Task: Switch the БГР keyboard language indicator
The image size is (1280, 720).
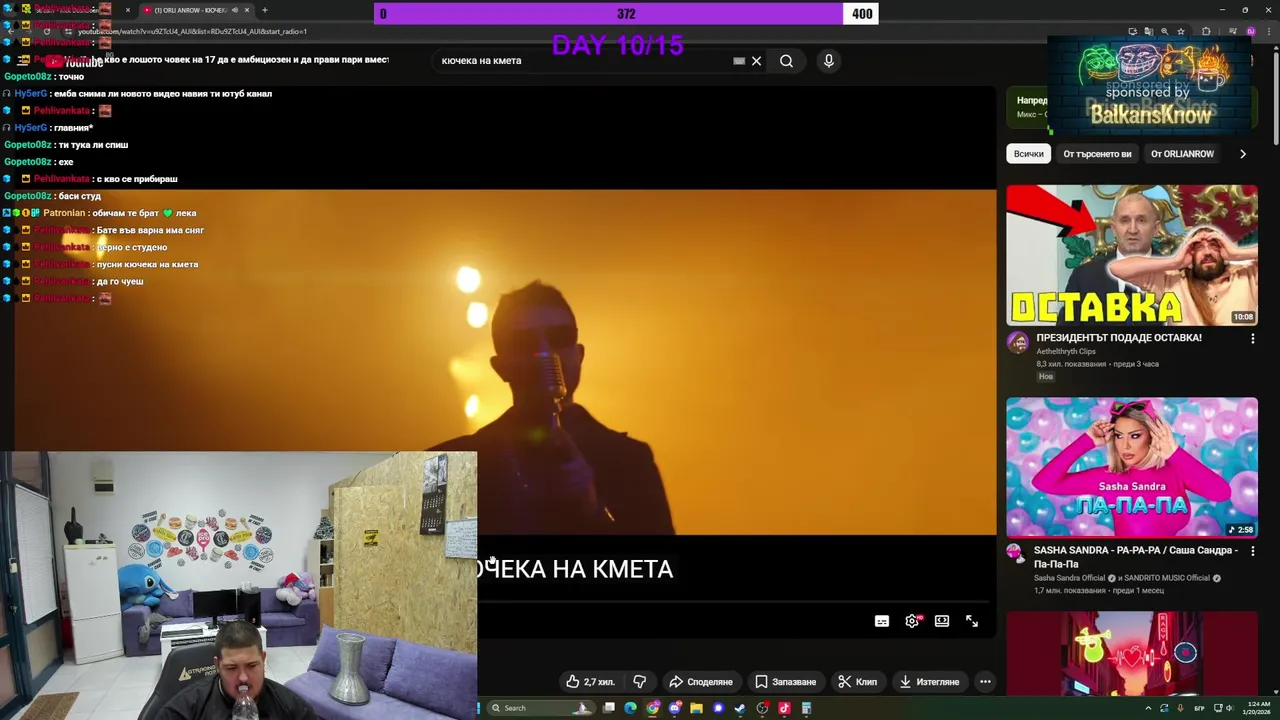Action: click(x=1199, y=708)
